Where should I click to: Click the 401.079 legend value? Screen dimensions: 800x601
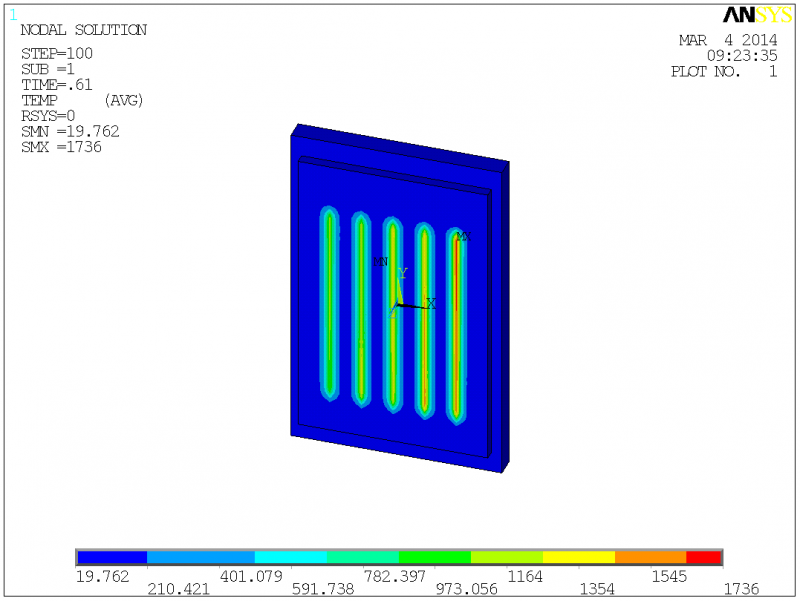point(251,577)
